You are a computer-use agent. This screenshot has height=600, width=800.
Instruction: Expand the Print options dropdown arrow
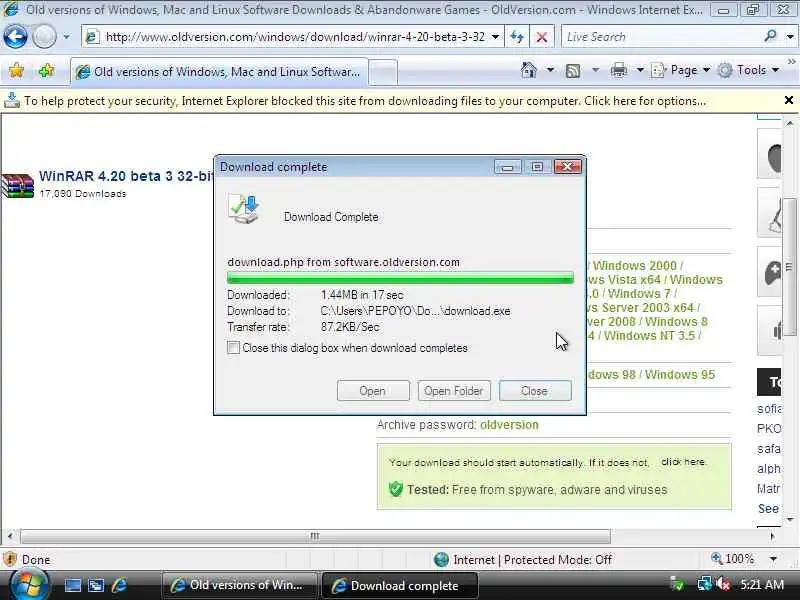coord(640,70)
